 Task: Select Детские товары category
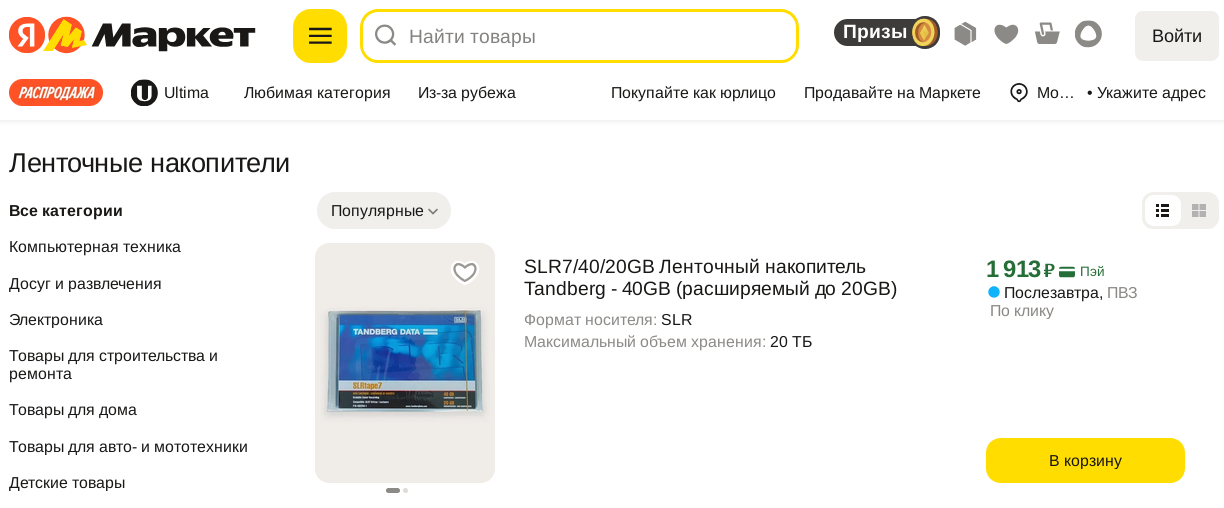(67, 483)
